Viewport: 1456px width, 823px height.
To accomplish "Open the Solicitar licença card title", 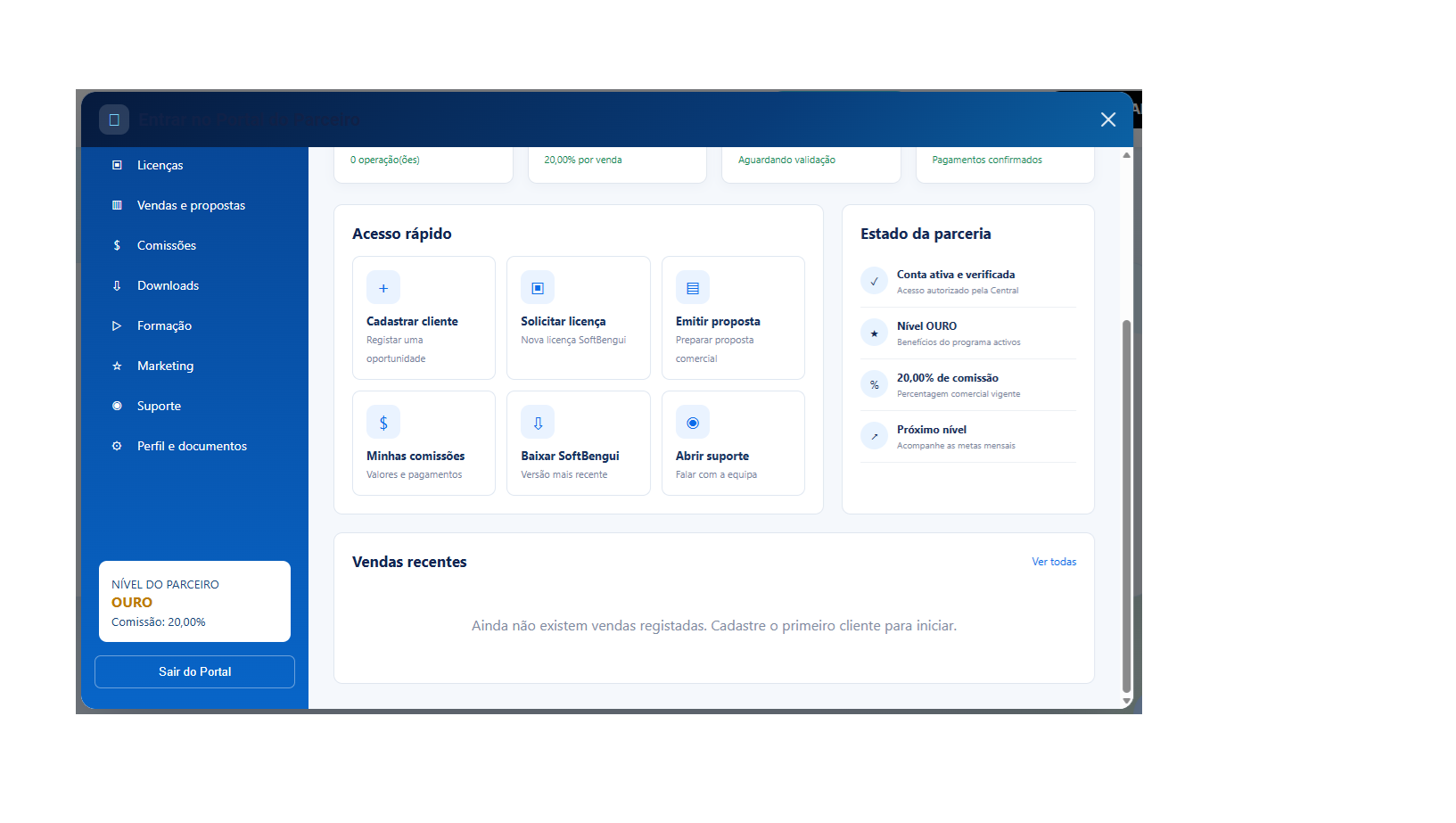I will tap(563, 321).
